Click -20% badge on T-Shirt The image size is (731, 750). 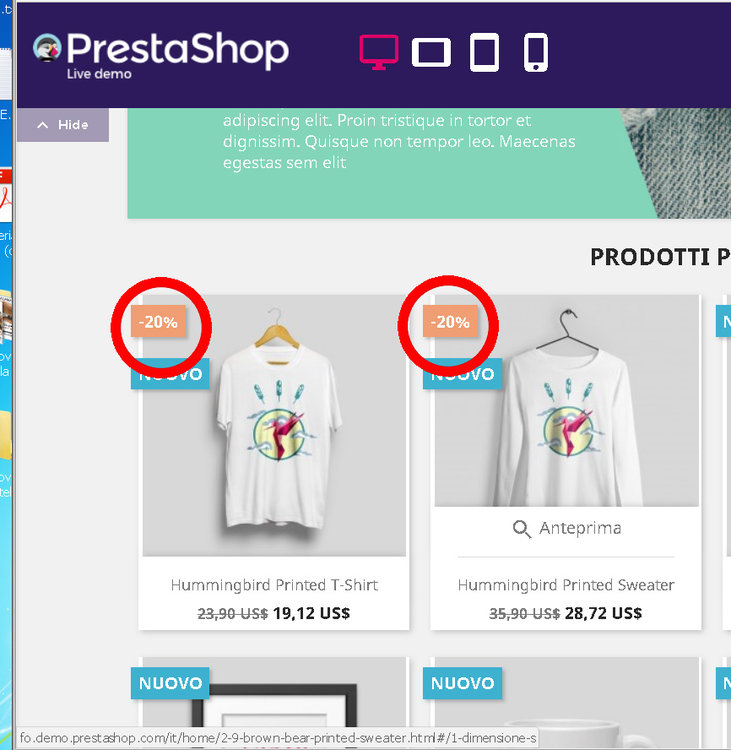pos(158,321)
